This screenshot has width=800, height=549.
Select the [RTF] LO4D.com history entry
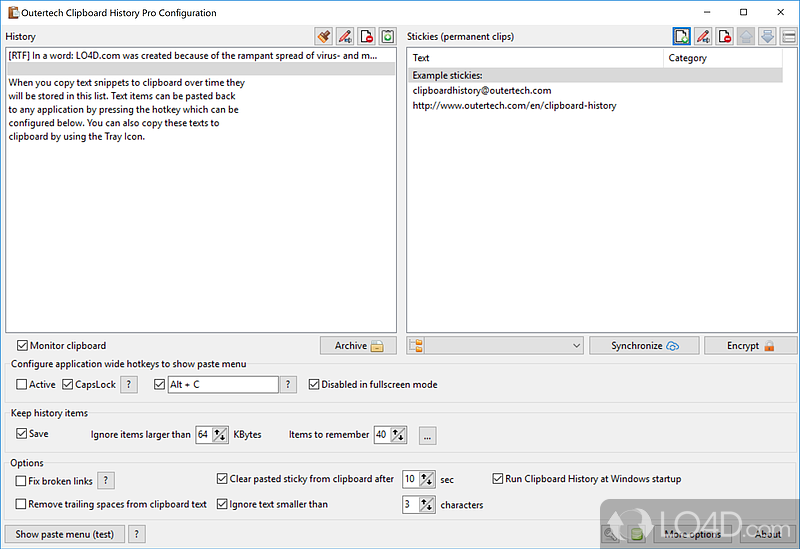point(201,56)
